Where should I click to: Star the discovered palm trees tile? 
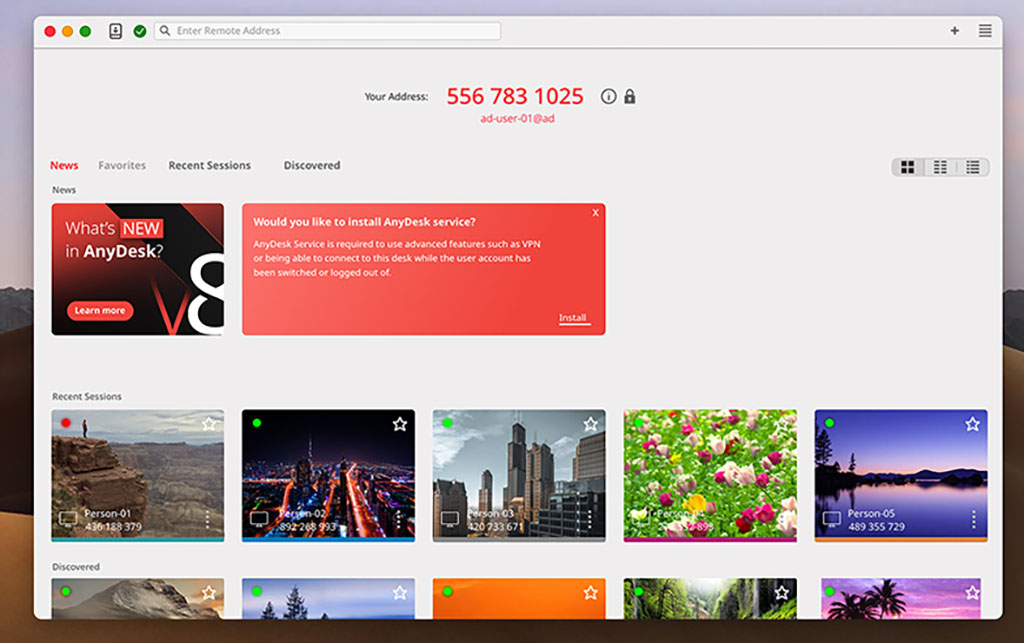coord(972,593)
